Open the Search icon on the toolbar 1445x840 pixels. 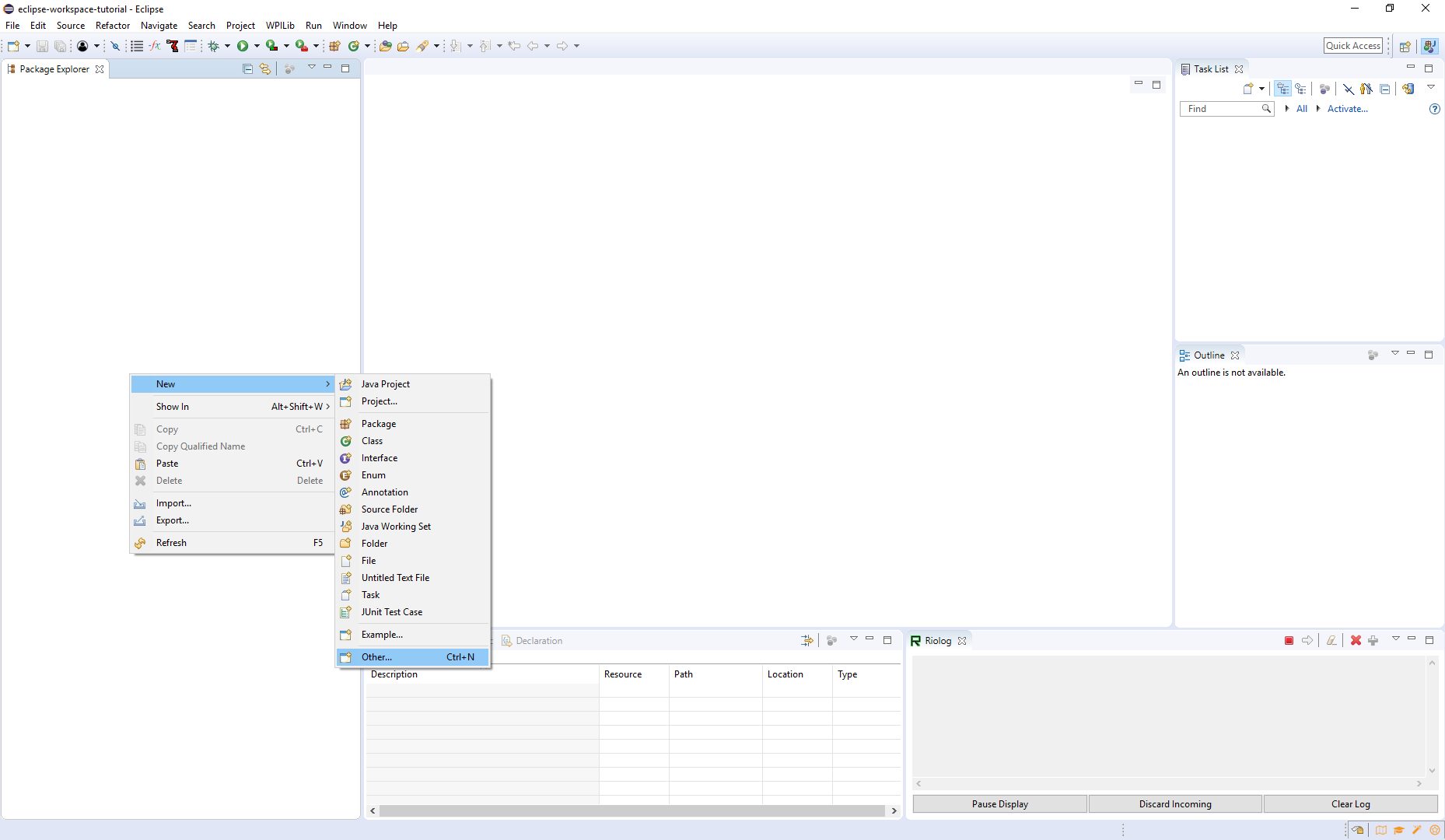(x=424, y=46)
